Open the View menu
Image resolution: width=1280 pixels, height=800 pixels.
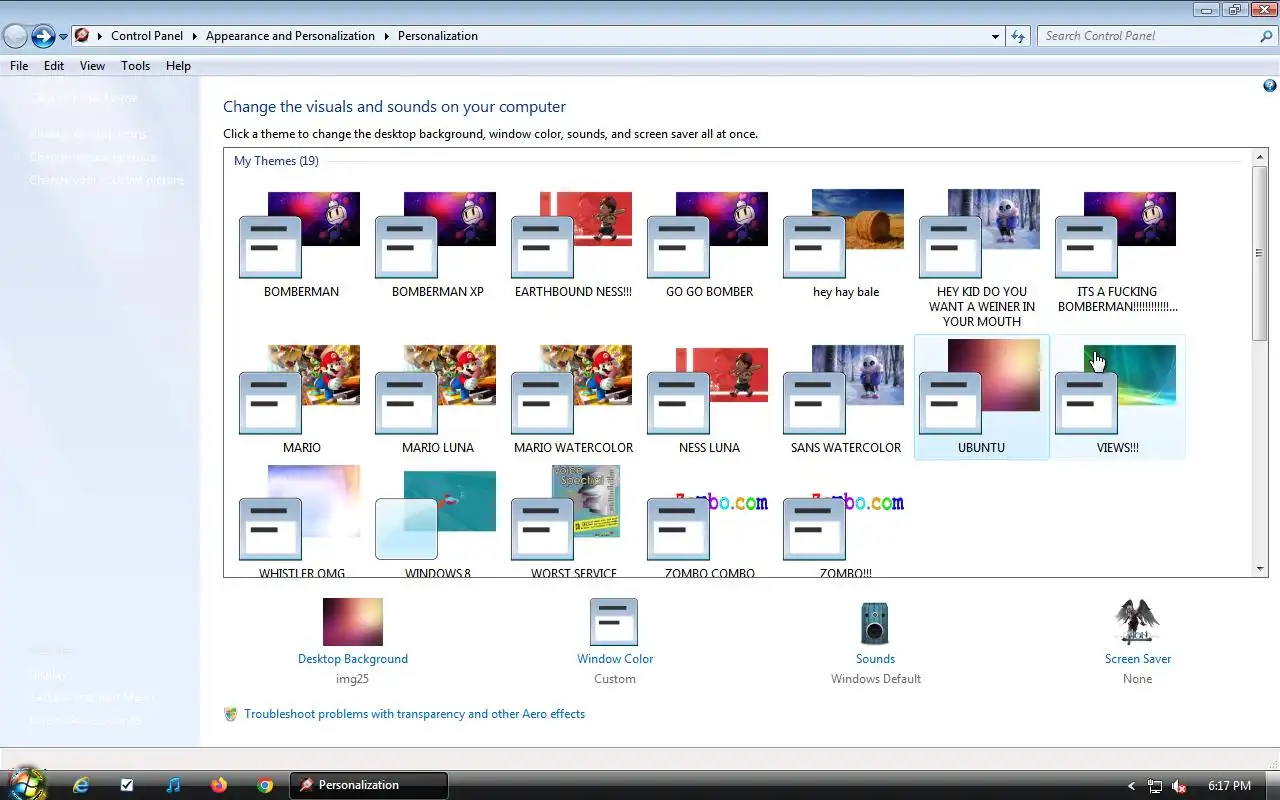[92, 66]
